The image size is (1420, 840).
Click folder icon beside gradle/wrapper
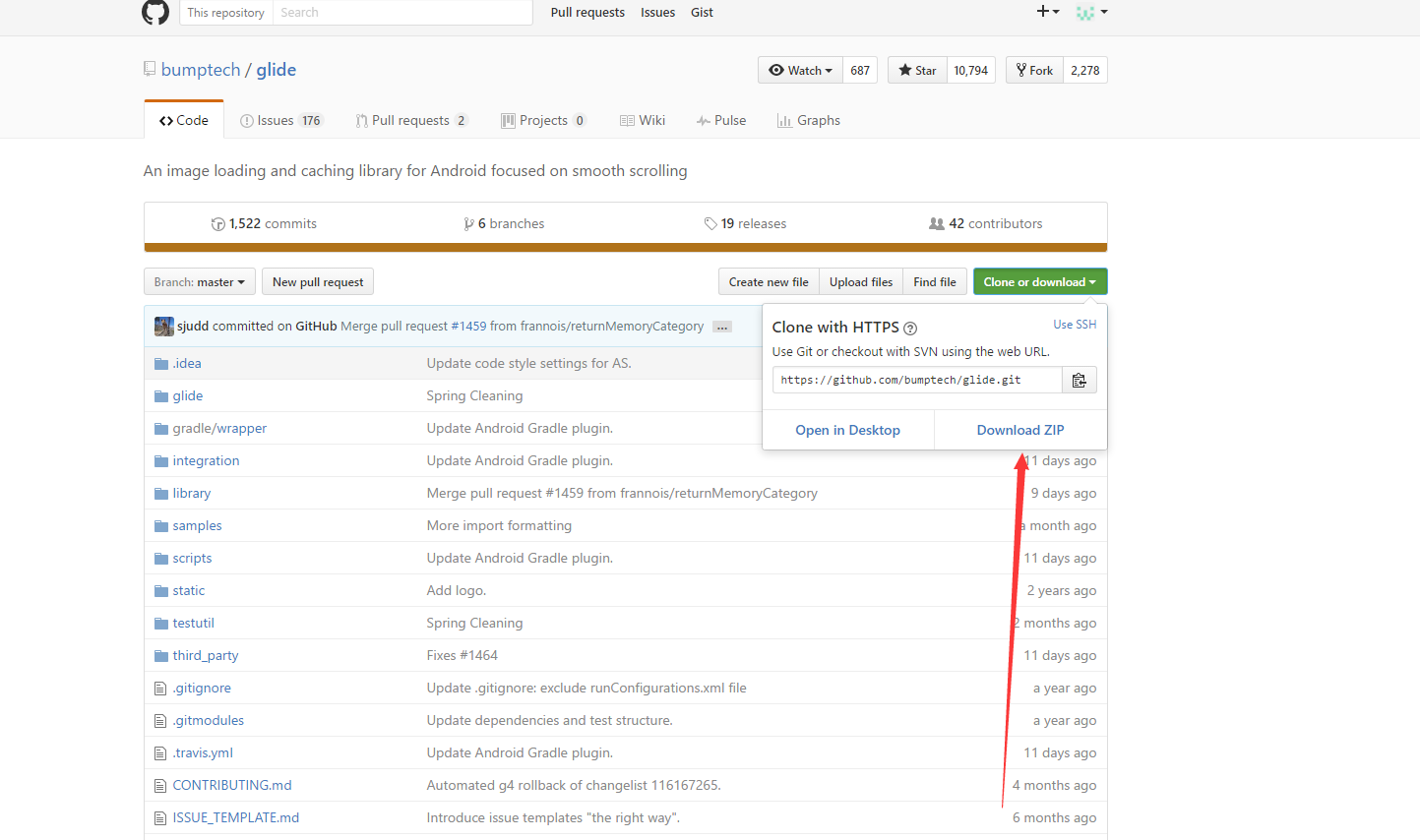160,429
